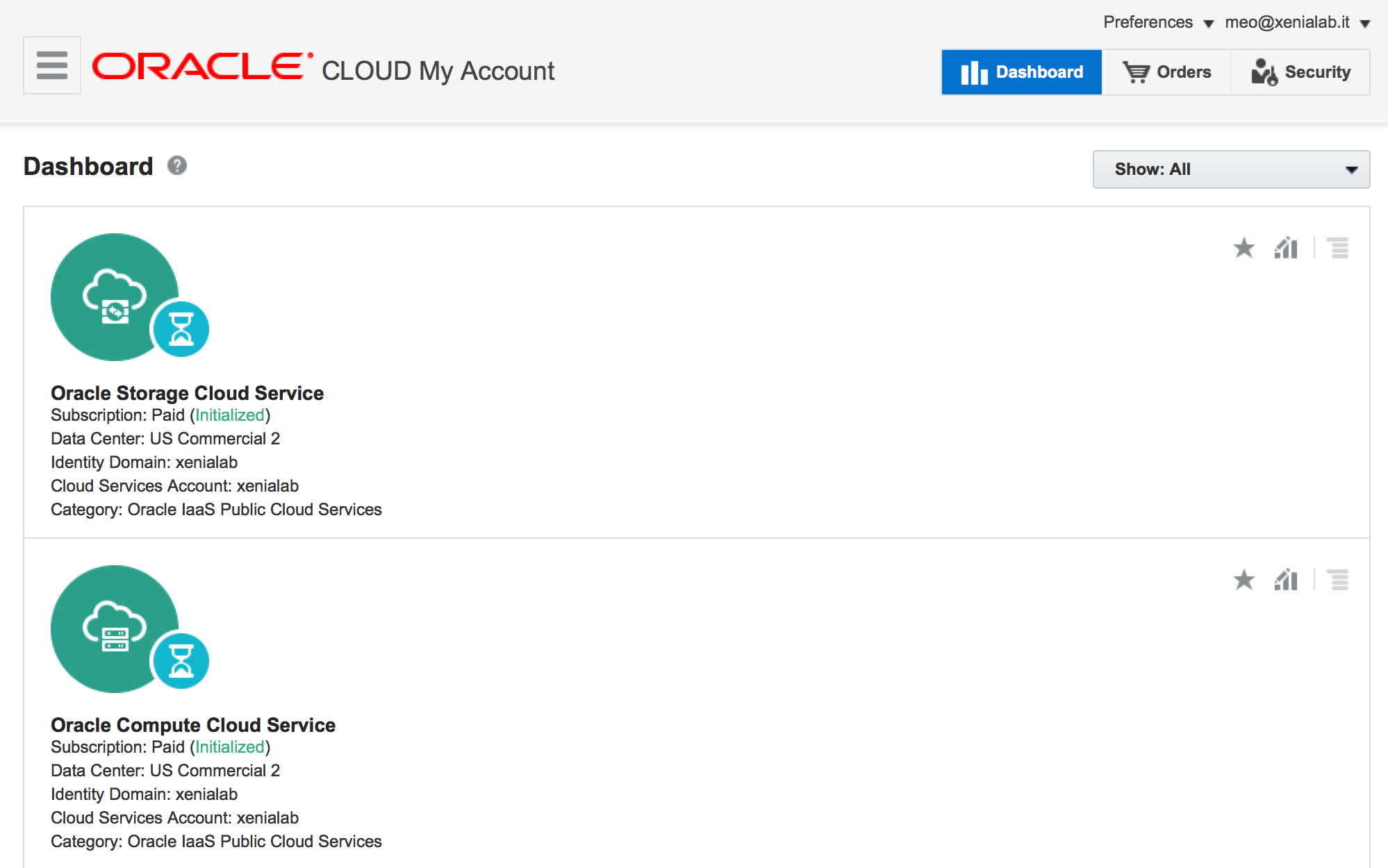Image resolution: width=1388 pixels, height=868 pixels.
Task: Click Data Center text in Storage card
Action: [x=165, y=439]
